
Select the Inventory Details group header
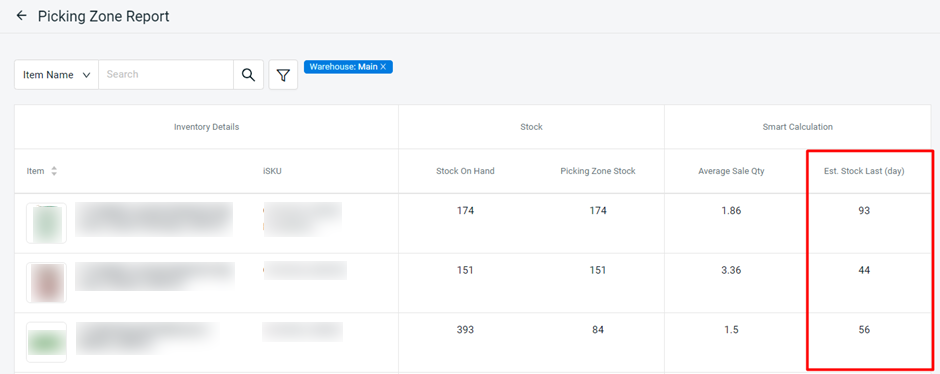pos(206,127)
